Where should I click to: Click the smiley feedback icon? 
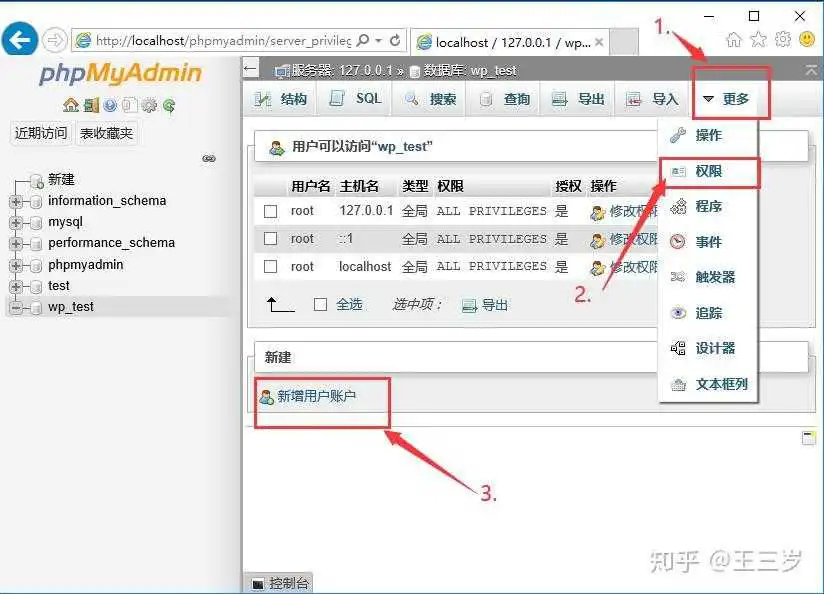tap(807, 39)
